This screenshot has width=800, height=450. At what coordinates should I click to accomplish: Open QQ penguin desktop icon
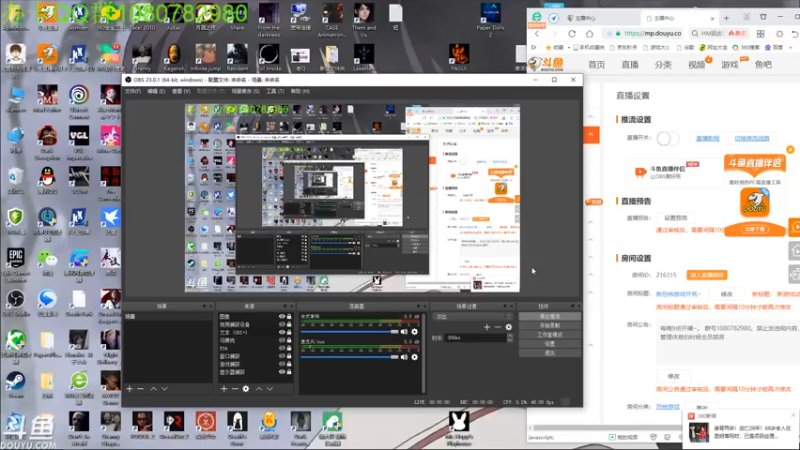[47, 181]
